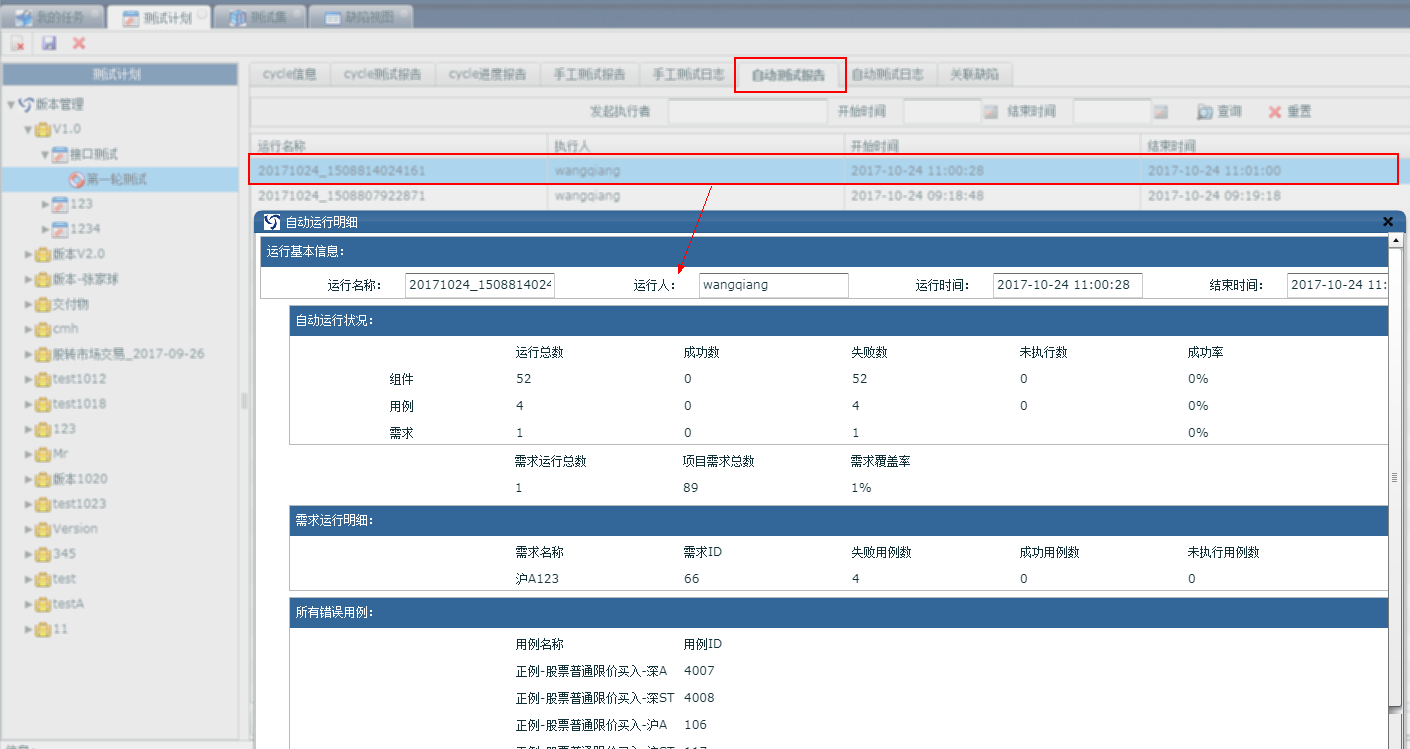Click the 查询 search button
1410x749 pixels.
click(x=1220, y=112)
